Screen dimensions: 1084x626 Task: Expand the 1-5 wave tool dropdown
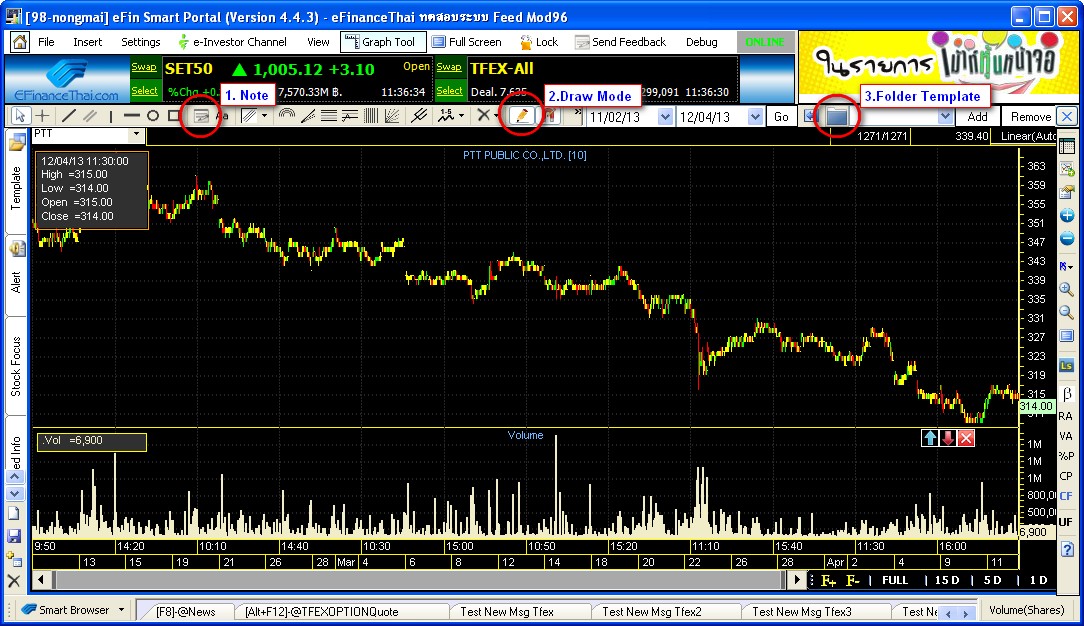461,116
